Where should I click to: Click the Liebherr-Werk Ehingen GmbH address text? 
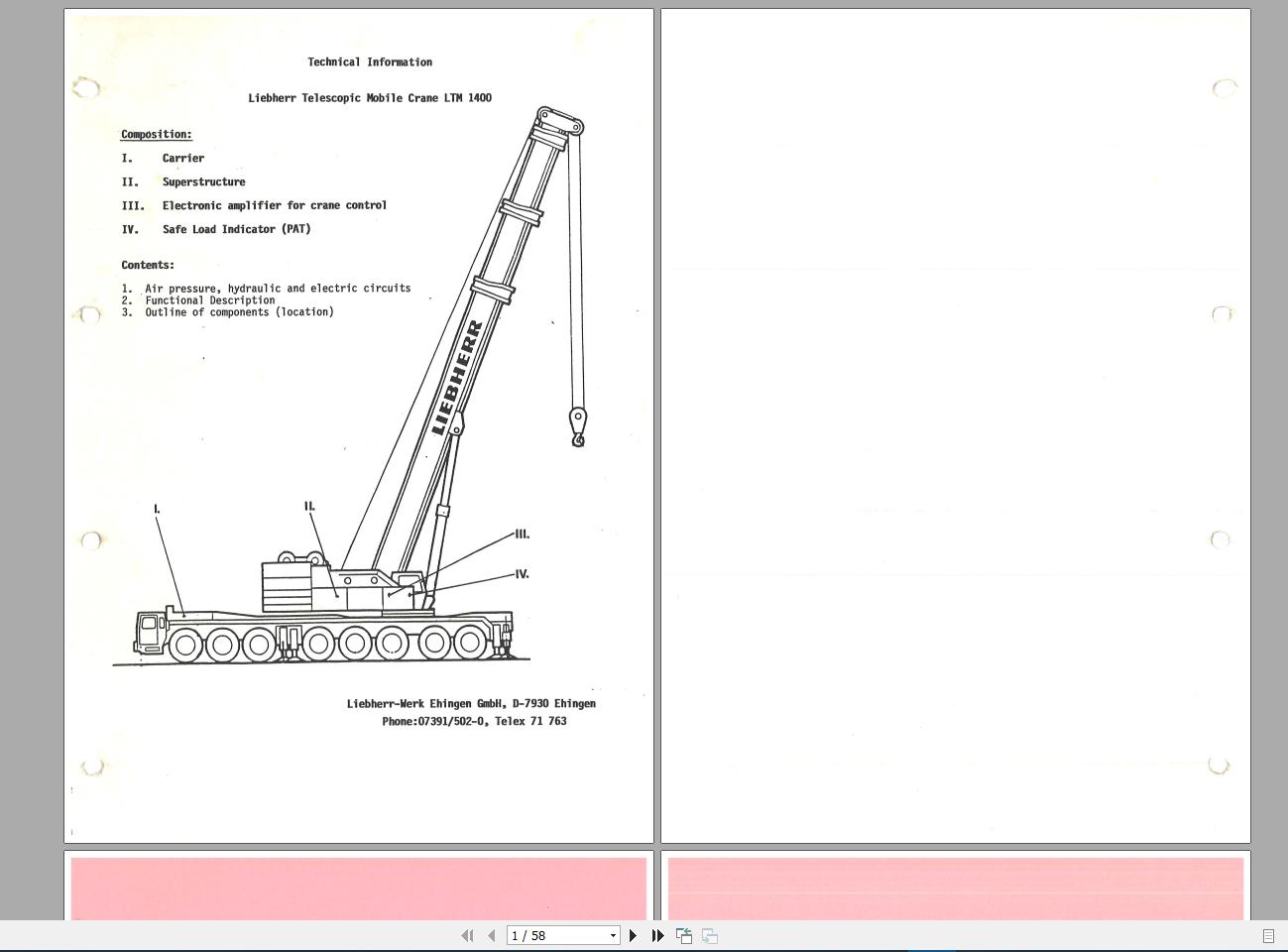coord(472,704)
